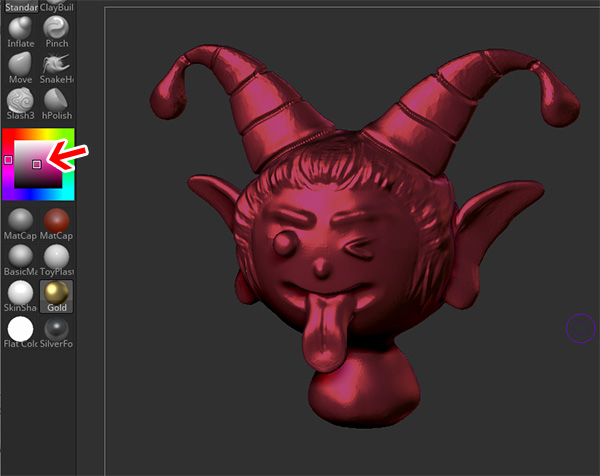This screenshot has width=600, height=476.
Task: Switch to the ClayBuildup brush
Action: click(56, 7)
